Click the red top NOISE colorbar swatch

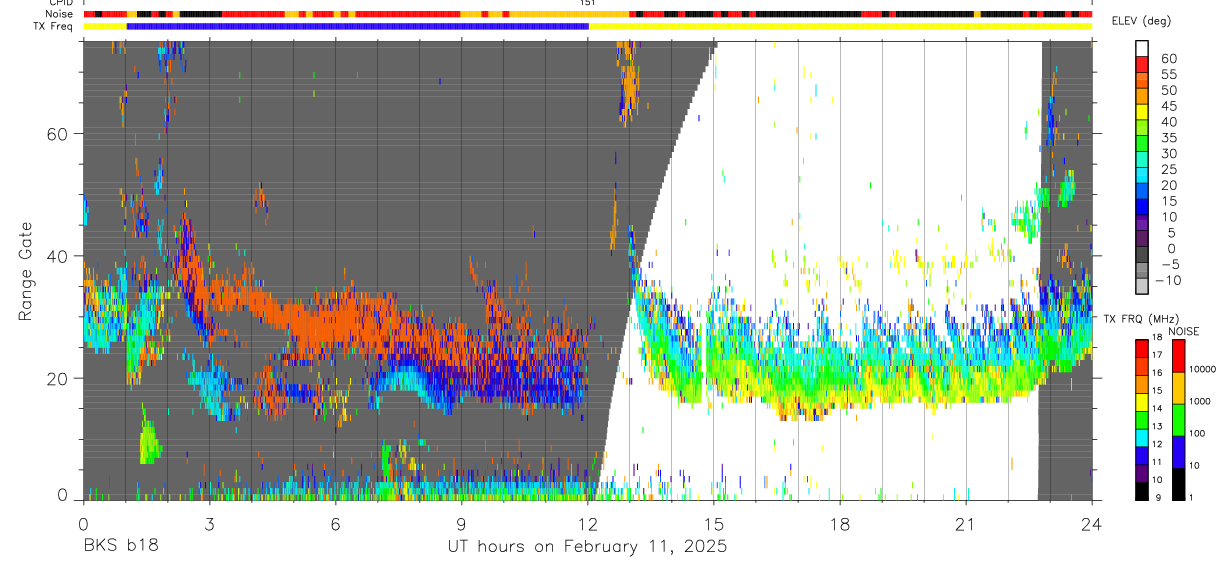[1178, 356]
